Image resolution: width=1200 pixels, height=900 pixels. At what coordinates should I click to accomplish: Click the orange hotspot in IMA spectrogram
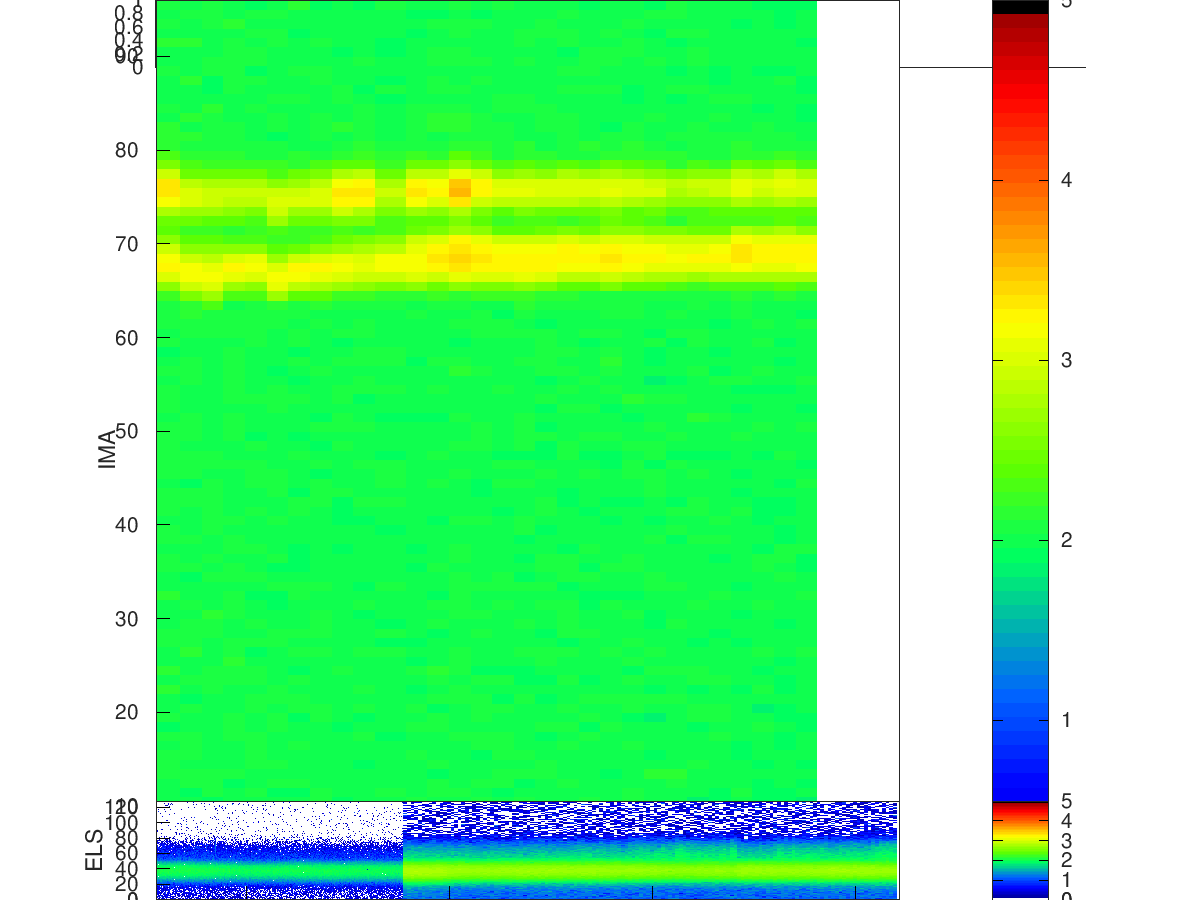click(x=460, y=187)
